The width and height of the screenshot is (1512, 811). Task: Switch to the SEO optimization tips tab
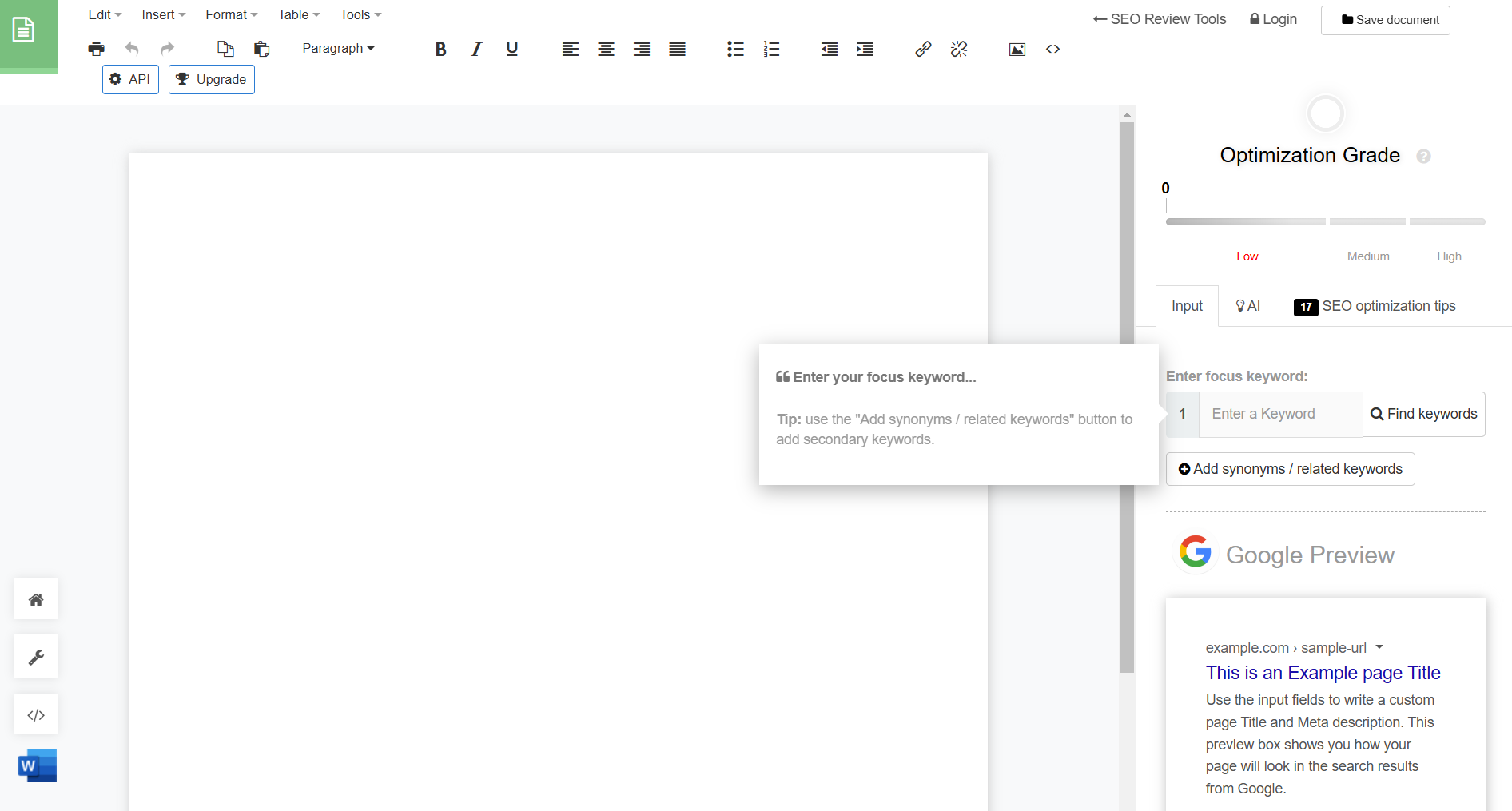point(1389,306)
